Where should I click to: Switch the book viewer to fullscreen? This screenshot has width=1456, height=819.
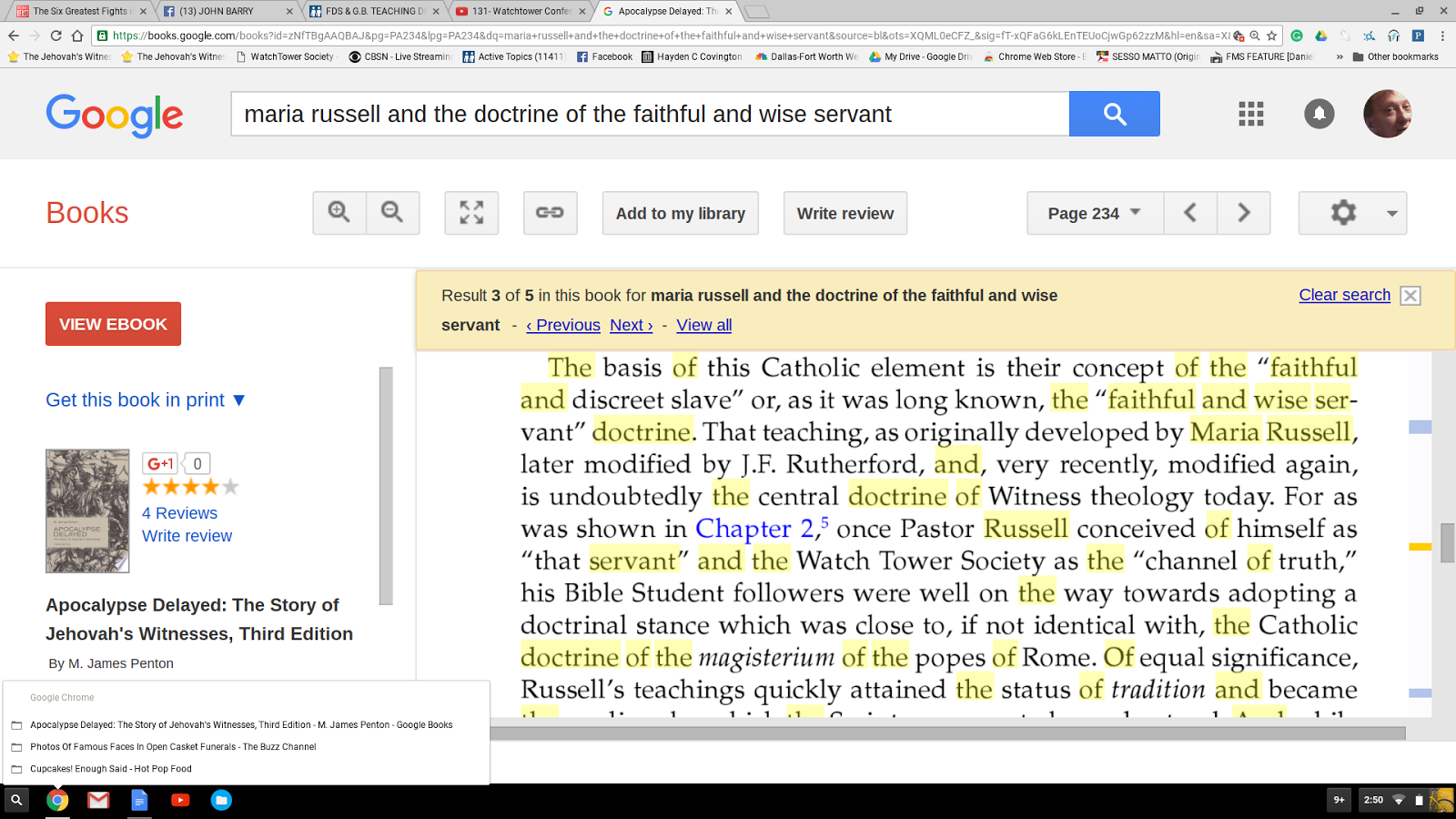[471, 213]
